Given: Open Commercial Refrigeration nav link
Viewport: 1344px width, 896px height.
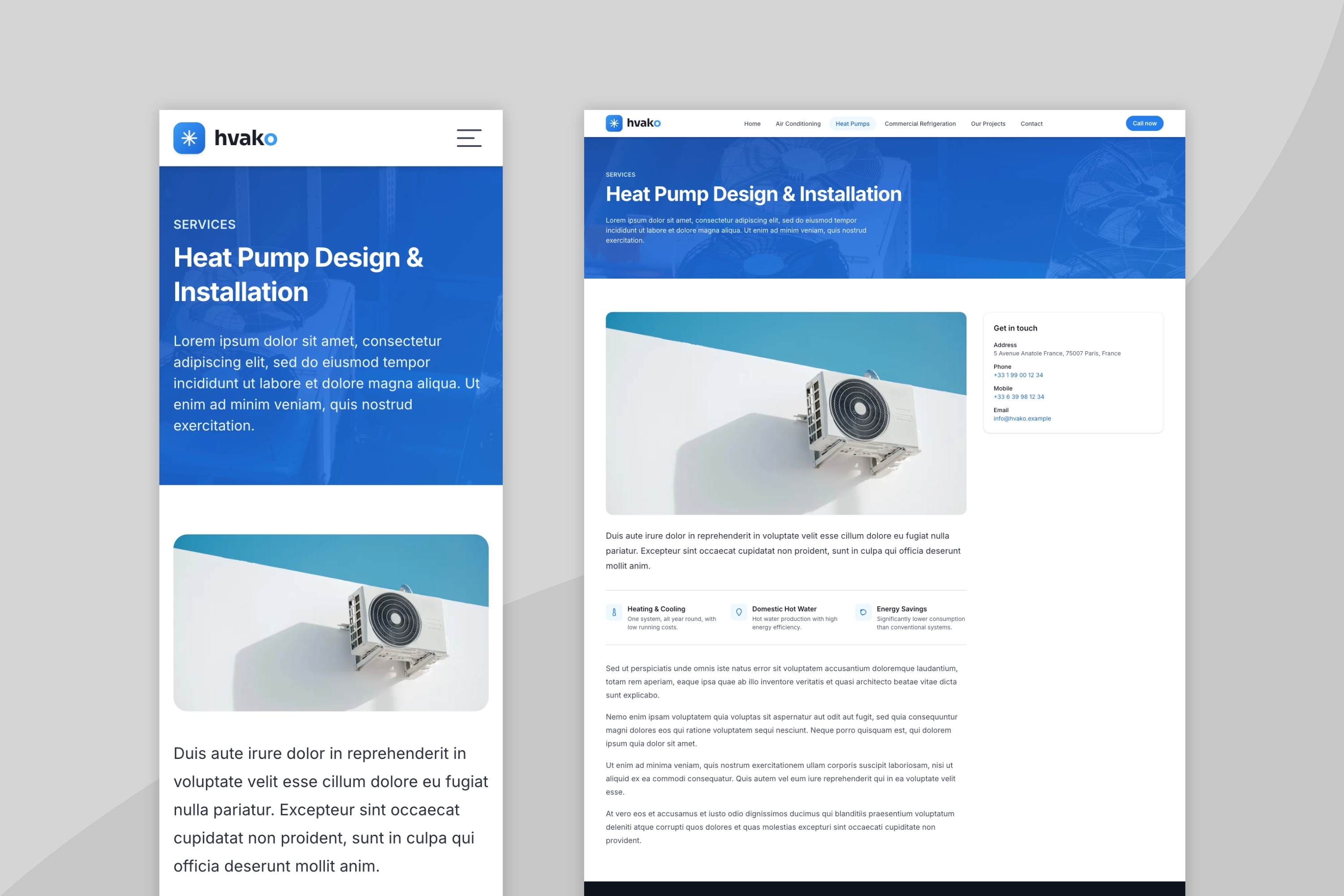Looking at the screenshot, I should click(x=920, y=124).
